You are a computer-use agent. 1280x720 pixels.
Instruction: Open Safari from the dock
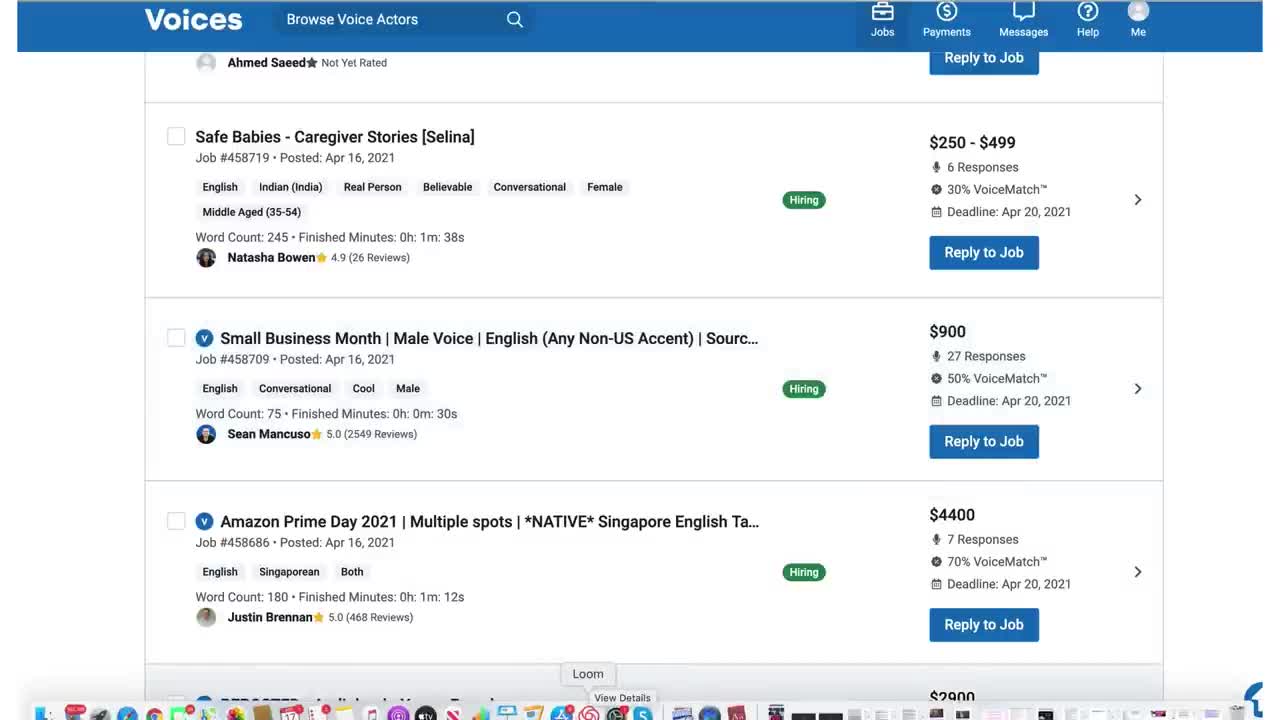[126, 714]
